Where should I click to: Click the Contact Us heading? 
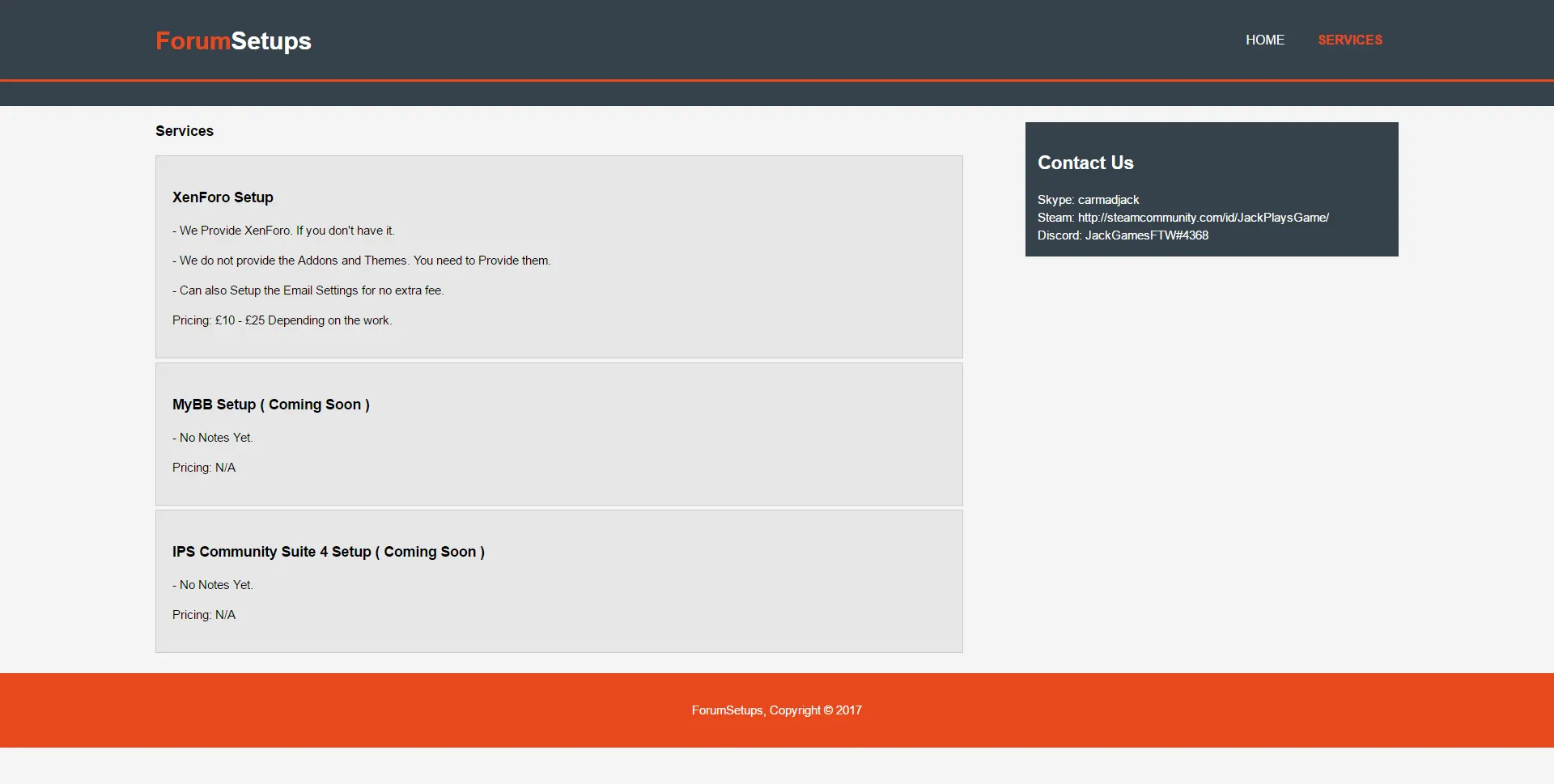click(1085, 163)
